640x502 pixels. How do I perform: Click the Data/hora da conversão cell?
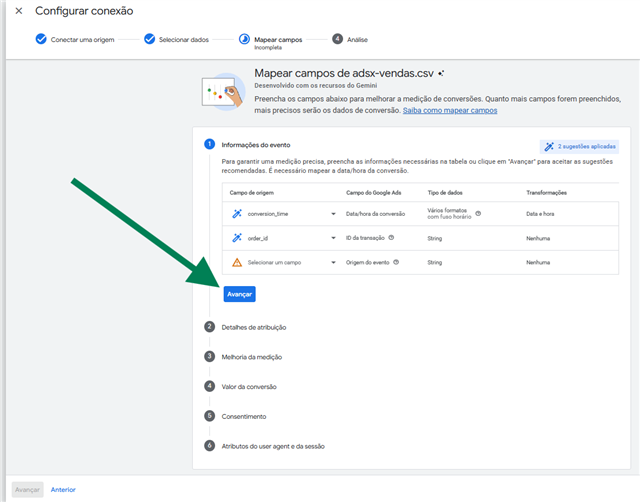coord(376,214)
